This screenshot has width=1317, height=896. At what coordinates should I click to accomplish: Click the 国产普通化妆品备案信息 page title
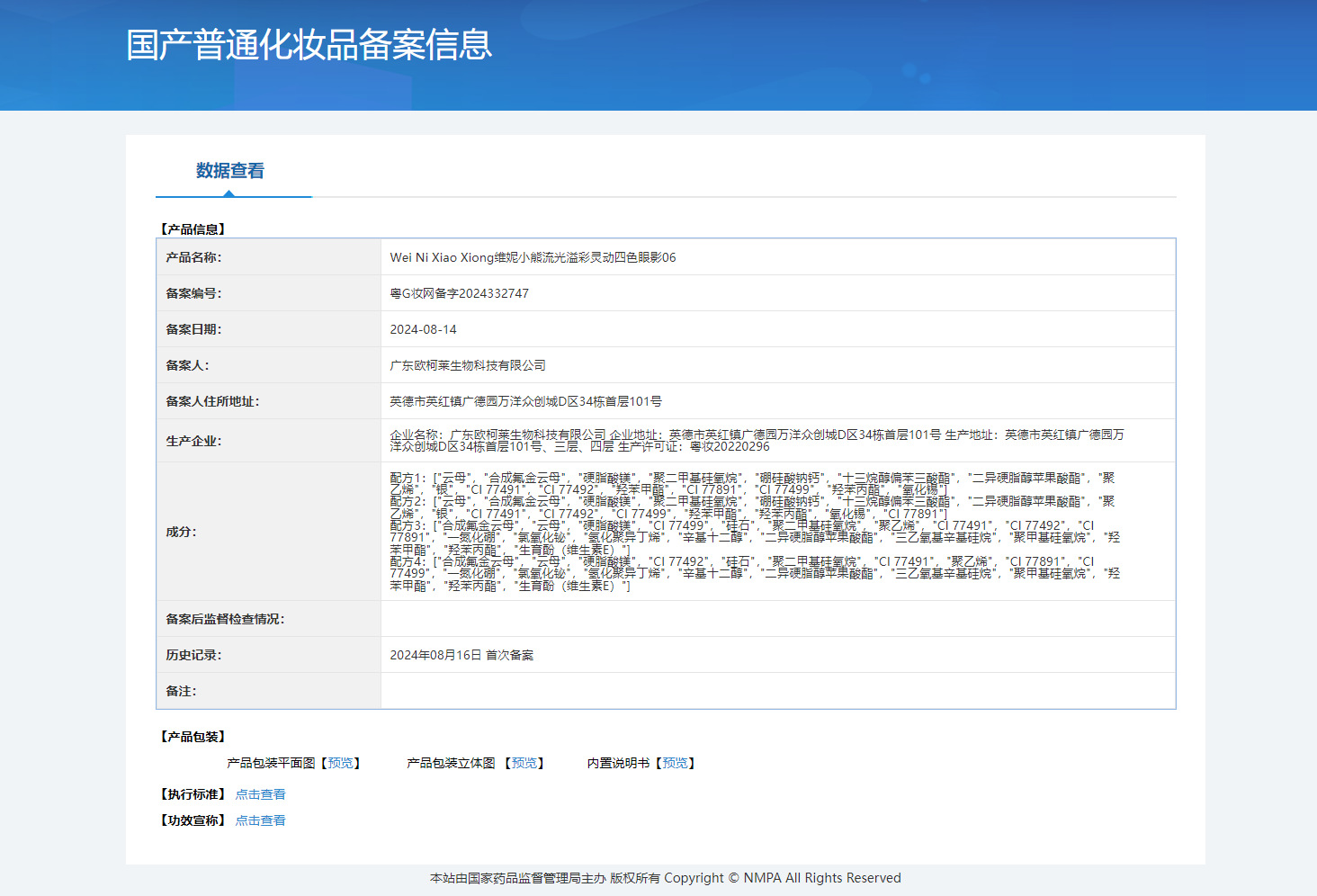point(309,45)
